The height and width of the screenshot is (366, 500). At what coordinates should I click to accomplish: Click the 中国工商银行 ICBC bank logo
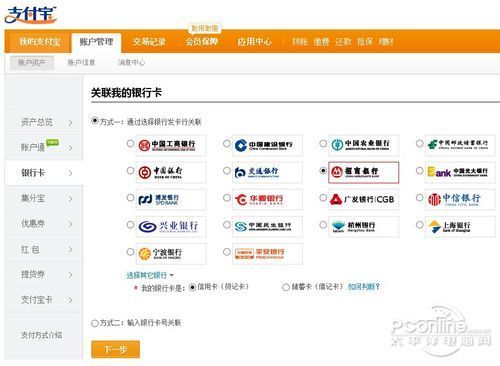tap(171, 145)
